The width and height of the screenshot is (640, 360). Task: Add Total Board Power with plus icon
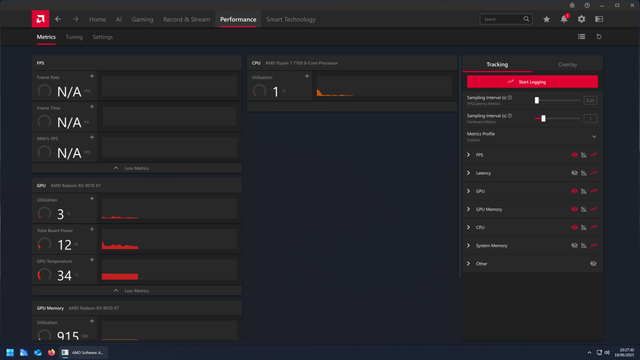coord(92,229)
